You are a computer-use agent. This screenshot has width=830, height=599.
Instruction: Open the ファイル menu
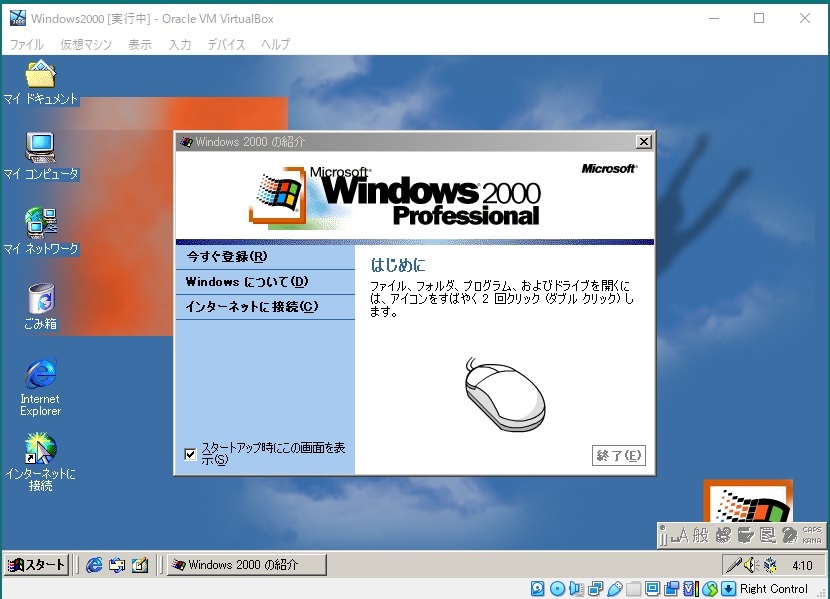tap(26, 44)
